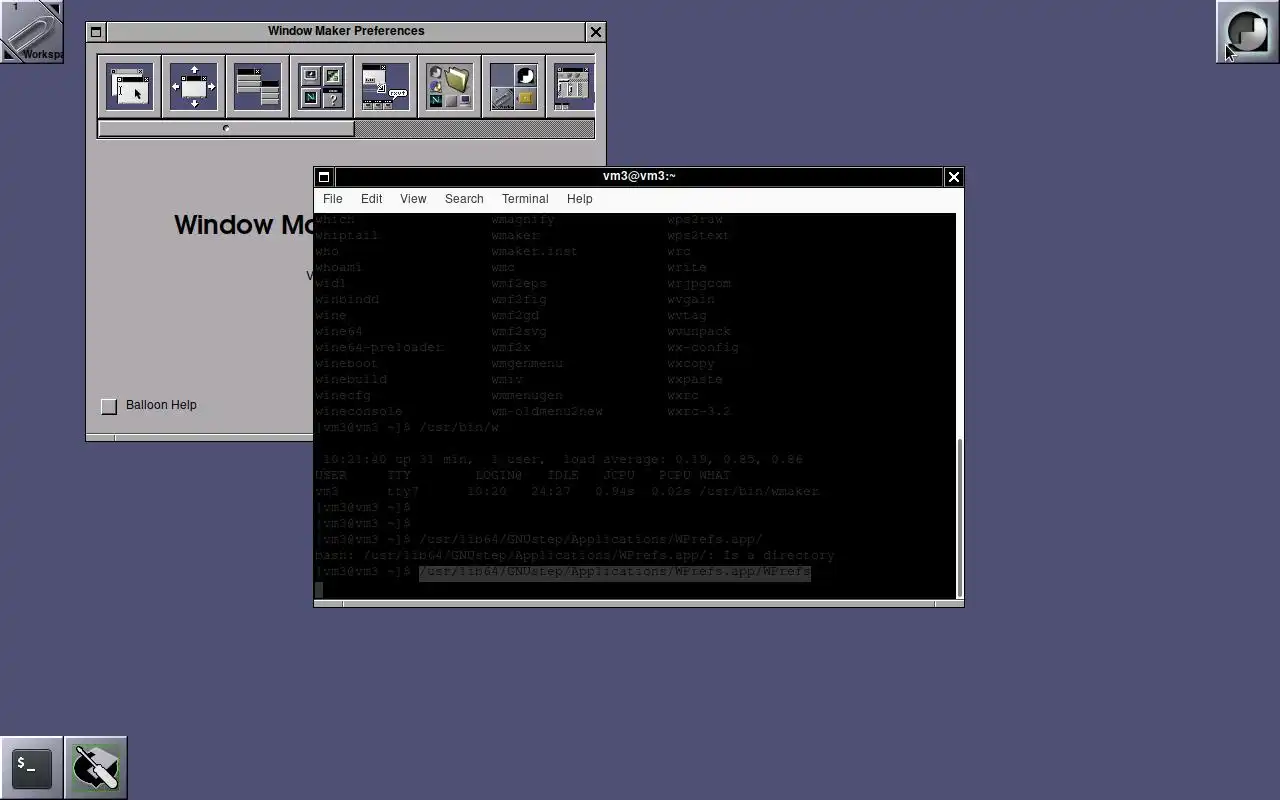Click 'wvunpack' in terminal listing
1280x800 pixels.
coord(698,332)
